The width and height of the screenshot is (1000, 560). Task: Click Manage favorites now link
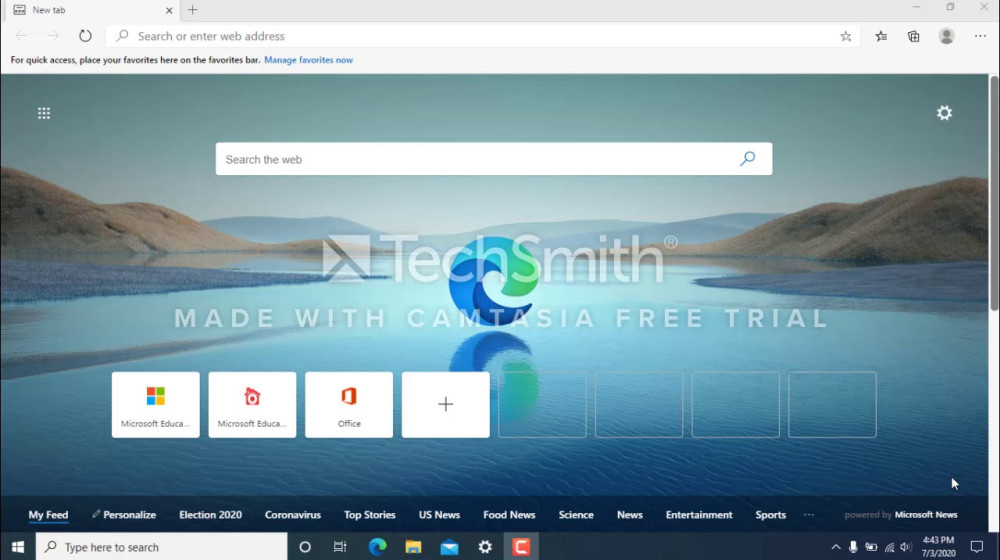point(309,60)
